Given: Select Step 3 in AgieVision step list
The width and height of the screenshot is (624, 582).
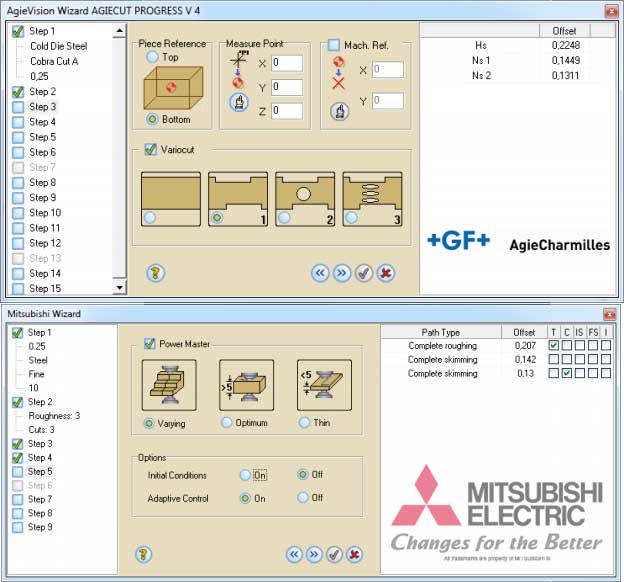Looking at the screenshot, I should (x=42, y=106).
